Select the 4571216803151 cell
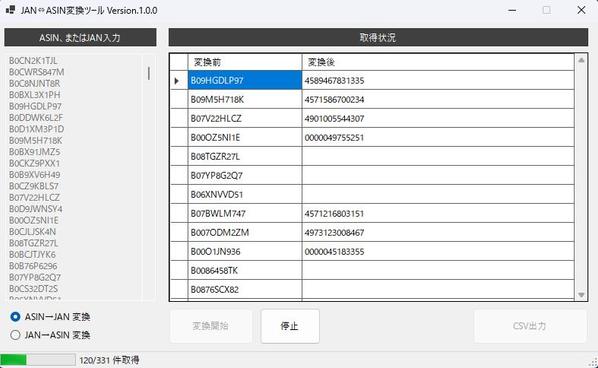Image resolution: width=598 pixels, height=368 pixels. tap(438, 214)
